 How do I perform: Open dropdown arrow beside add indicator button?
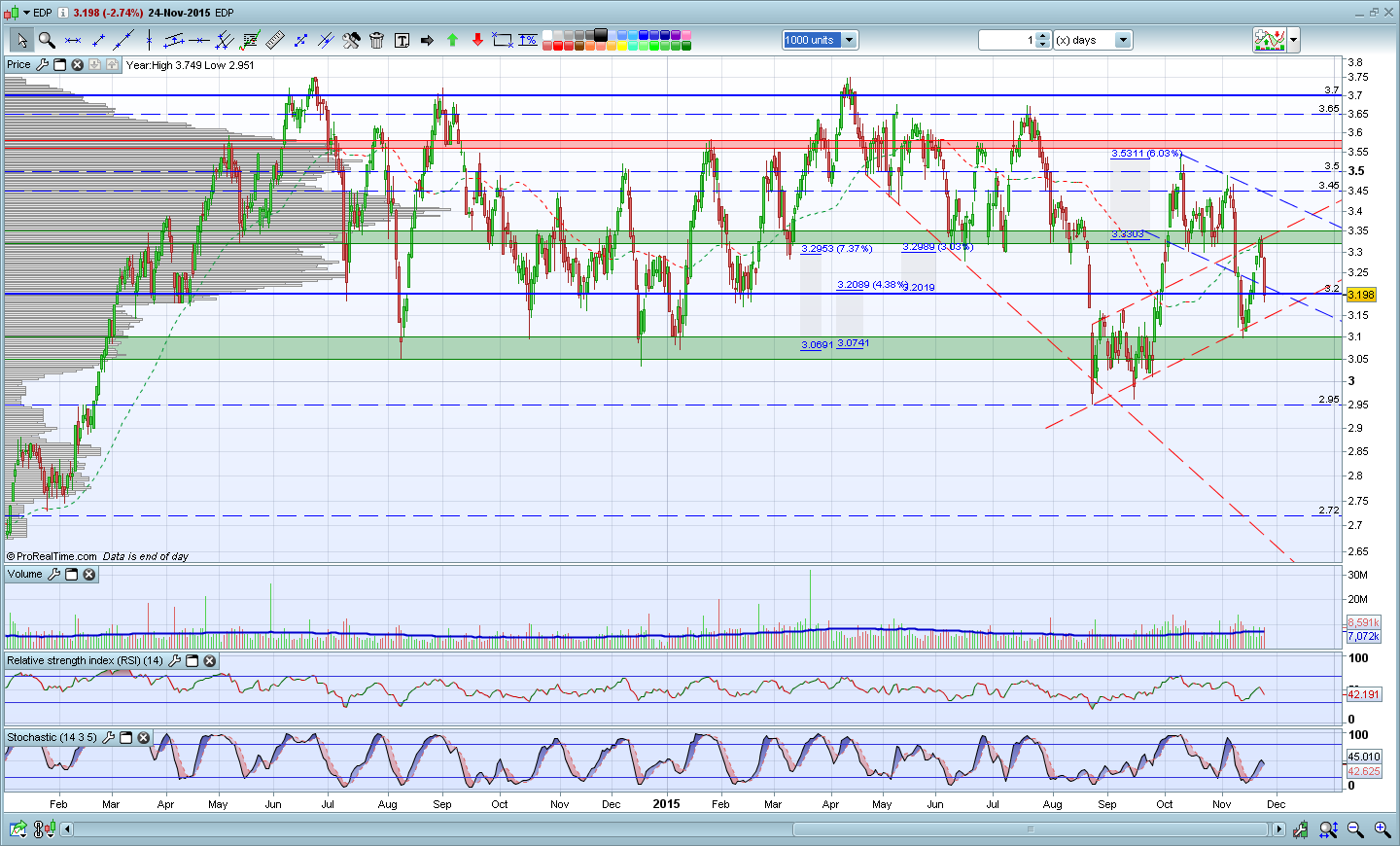point(1293,40)
